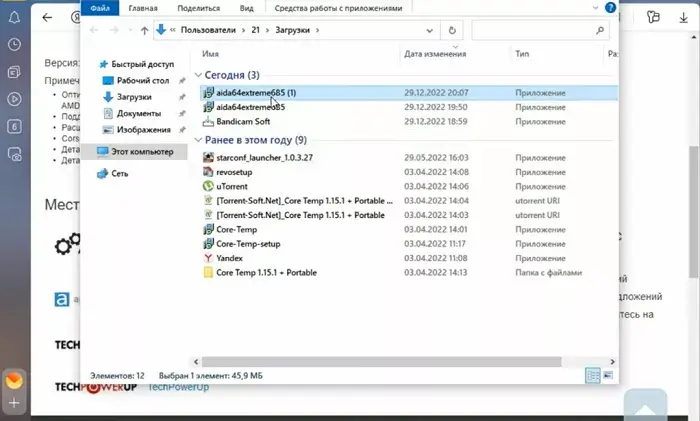Screen dimensions: 700x421
Task: Click the Bandicam Soft application icon
Action: [x=208, y=121]
